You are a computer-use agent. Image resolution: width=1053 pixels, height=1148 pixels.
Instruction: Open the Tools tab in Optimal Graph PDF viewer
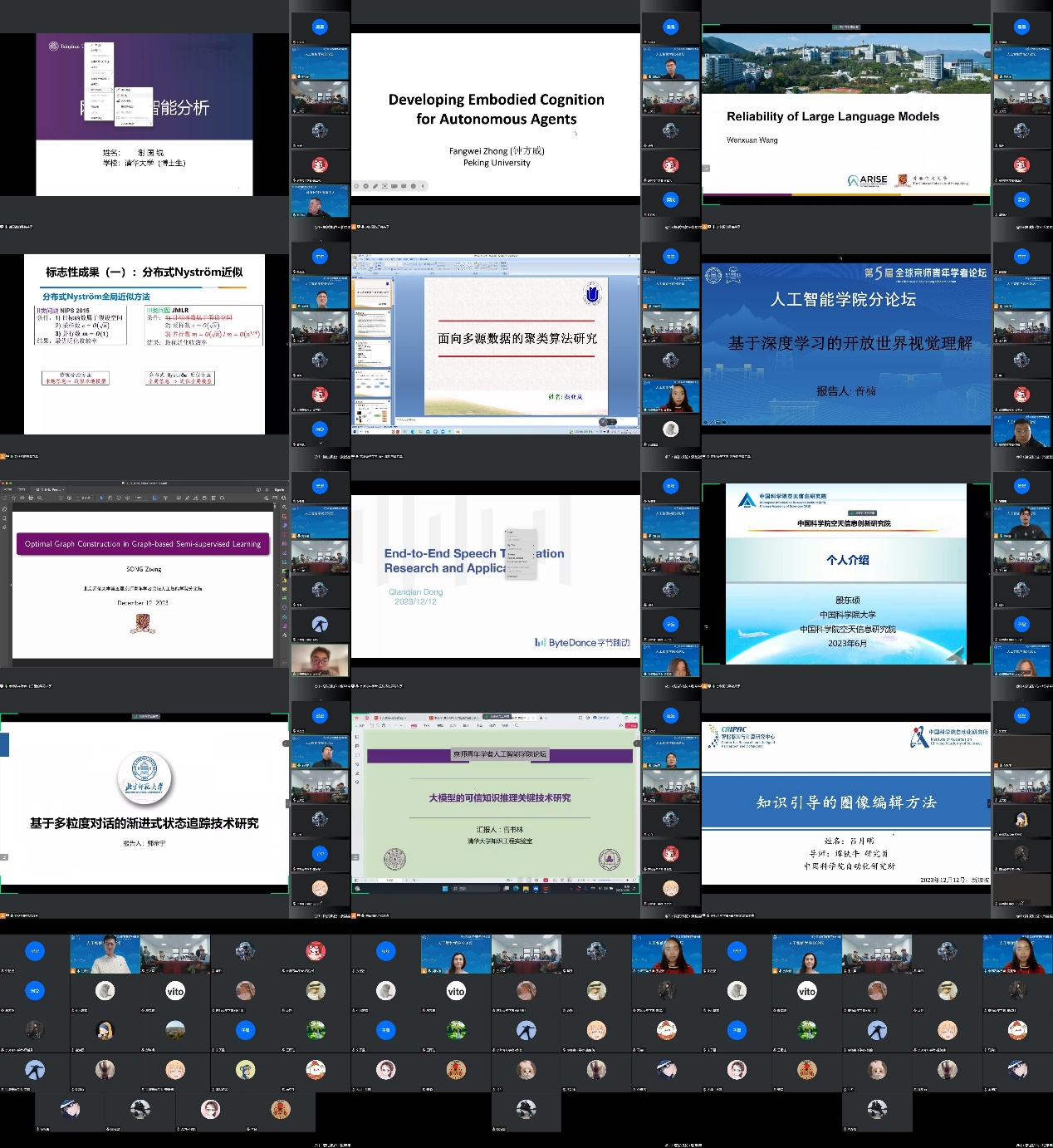click(22, 489)
